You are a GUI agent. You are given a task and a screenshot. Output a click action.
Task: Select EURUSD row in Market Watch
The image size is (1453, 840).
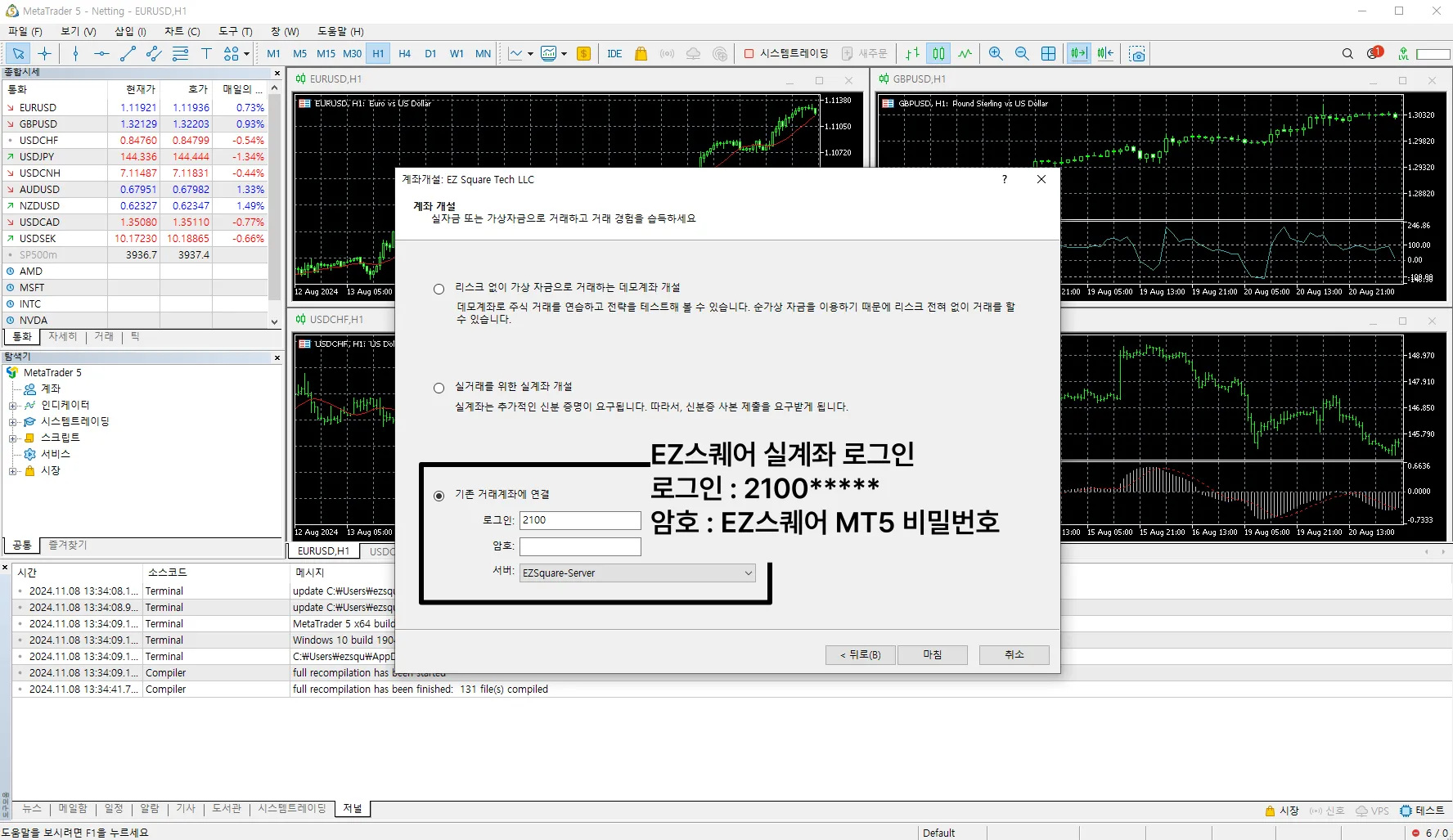(135, 108)
